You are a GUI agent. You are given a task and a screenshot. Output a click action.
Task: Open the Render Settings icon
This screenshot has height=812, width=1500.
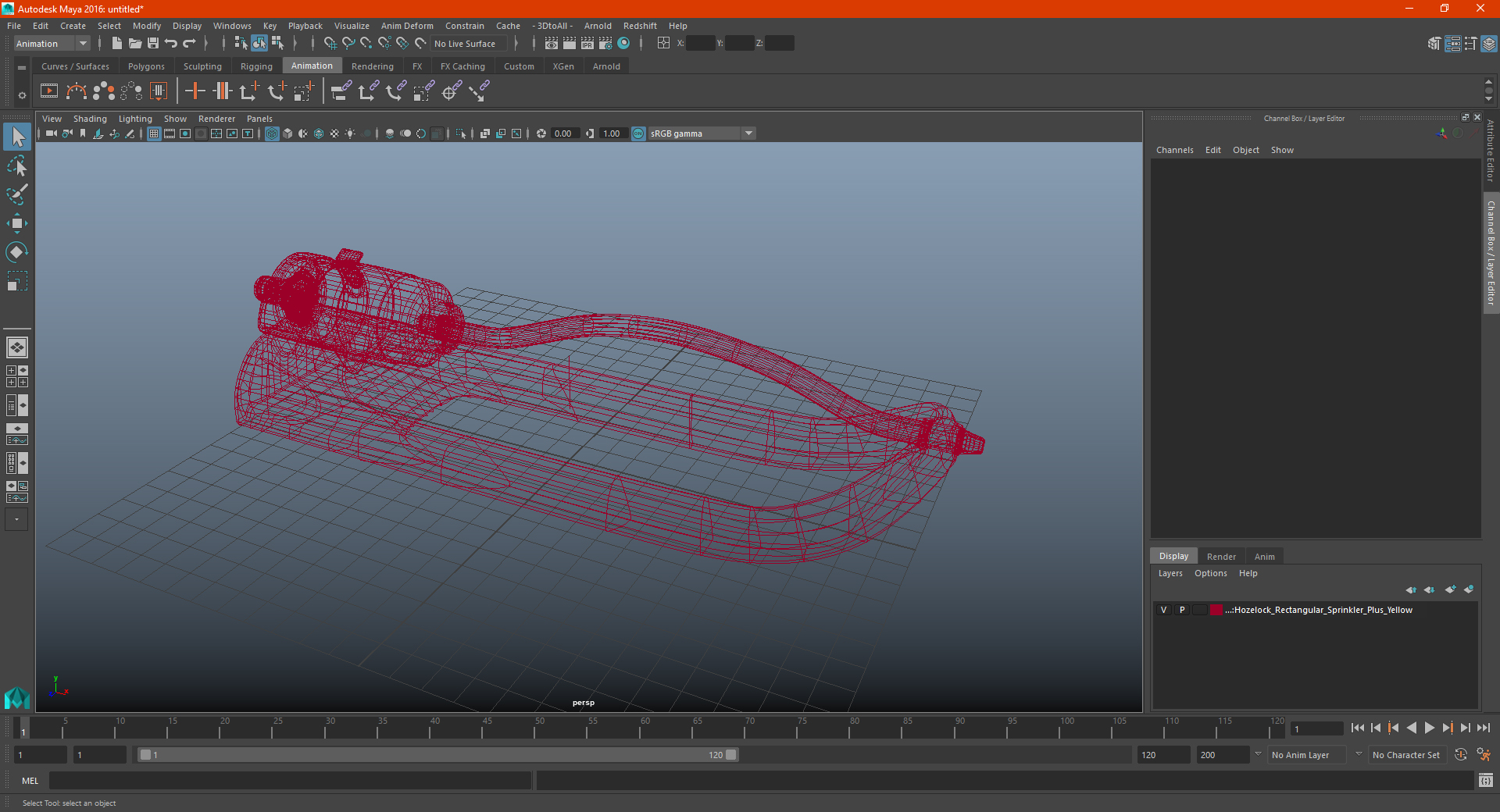coord(605,44)
